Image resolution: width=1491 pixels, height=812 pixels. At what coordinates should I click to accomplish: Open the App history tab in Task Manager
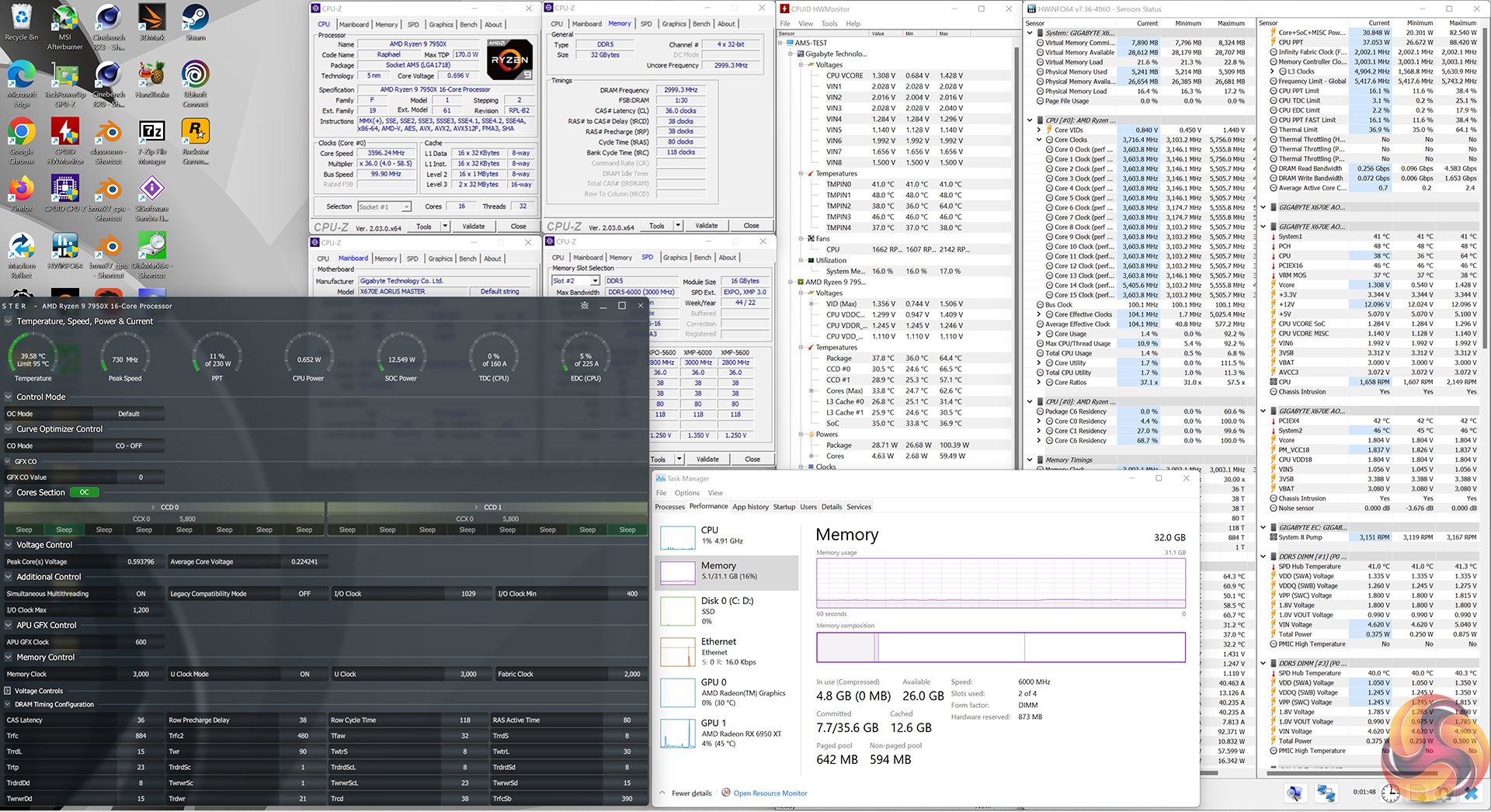coord(750,507)
